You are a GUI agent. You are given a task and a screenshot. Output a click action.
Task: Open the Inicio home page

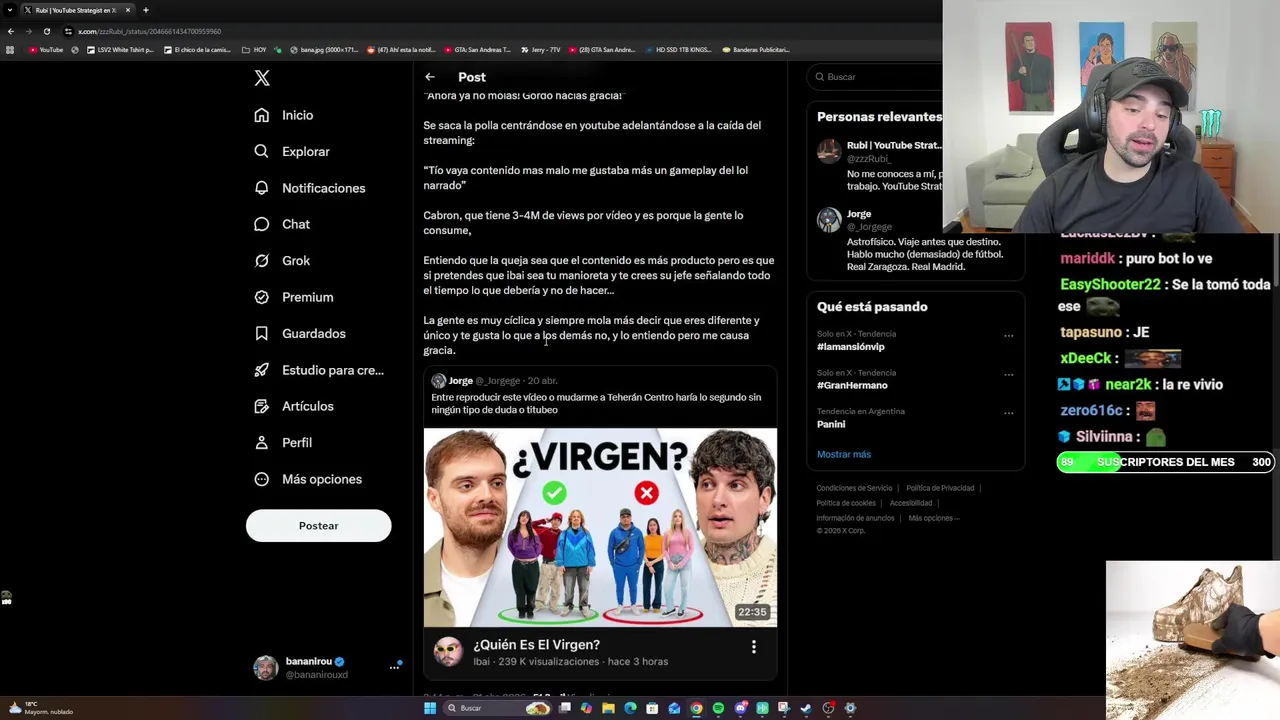coord(284,115)
